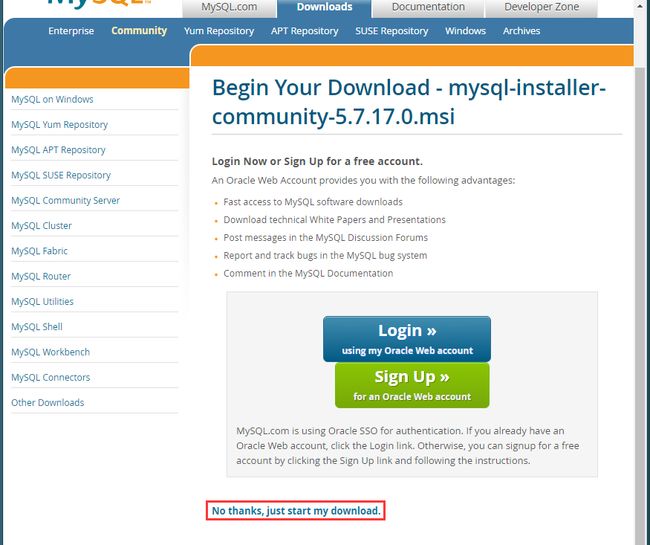Open the Archives nav item

point(521,31)
